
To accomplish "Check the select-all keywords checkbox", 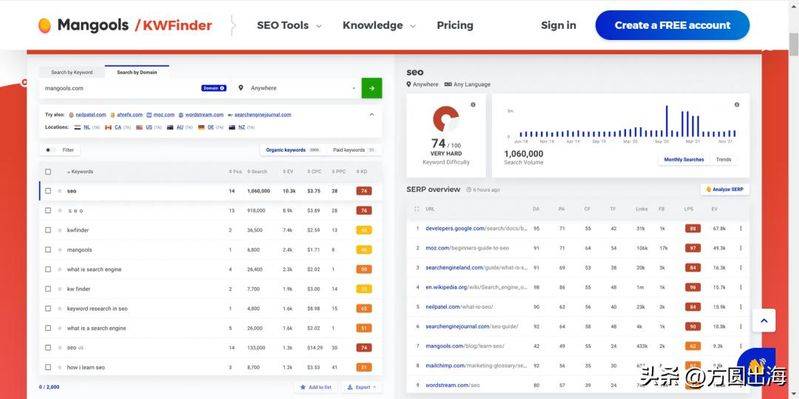I will [48, 172].
